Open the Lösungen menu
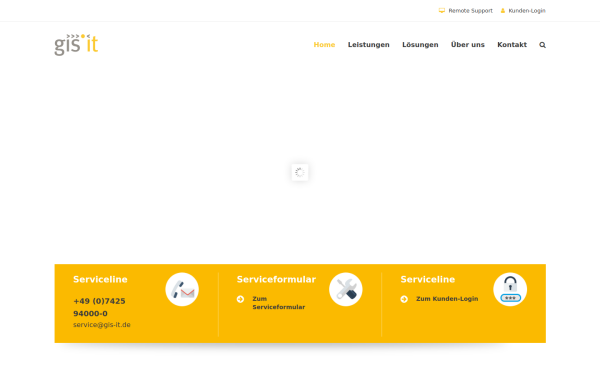Viewport: 600px width, 375px height. [420, 45]
